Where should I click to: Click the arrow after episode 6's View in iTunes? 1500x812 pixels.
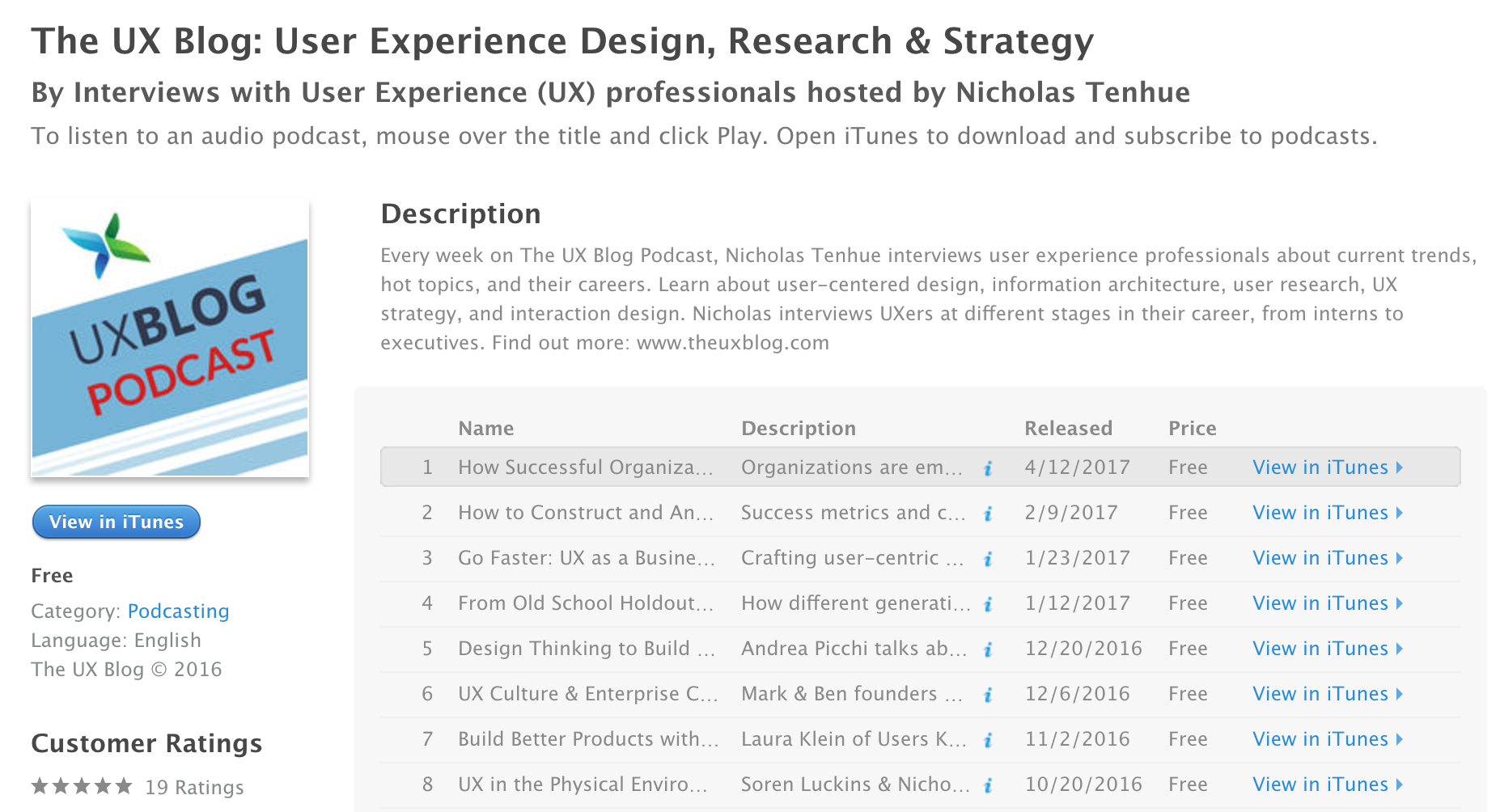pos(1401,694)
